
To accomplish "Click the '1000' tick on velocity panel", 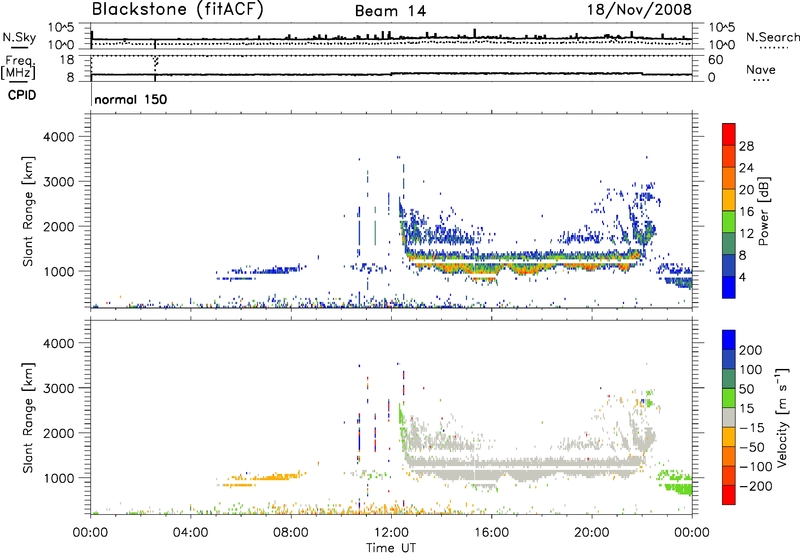I will (x=58, y=478).
